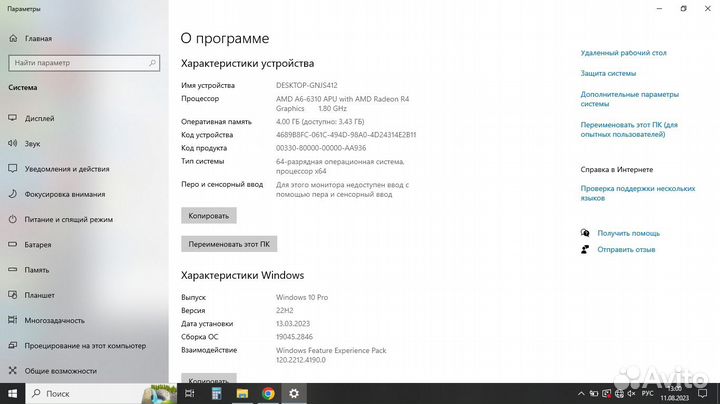Click the Settings gear taskbar icon
This screenshot has height=404, width=720.
pos(294,394)
